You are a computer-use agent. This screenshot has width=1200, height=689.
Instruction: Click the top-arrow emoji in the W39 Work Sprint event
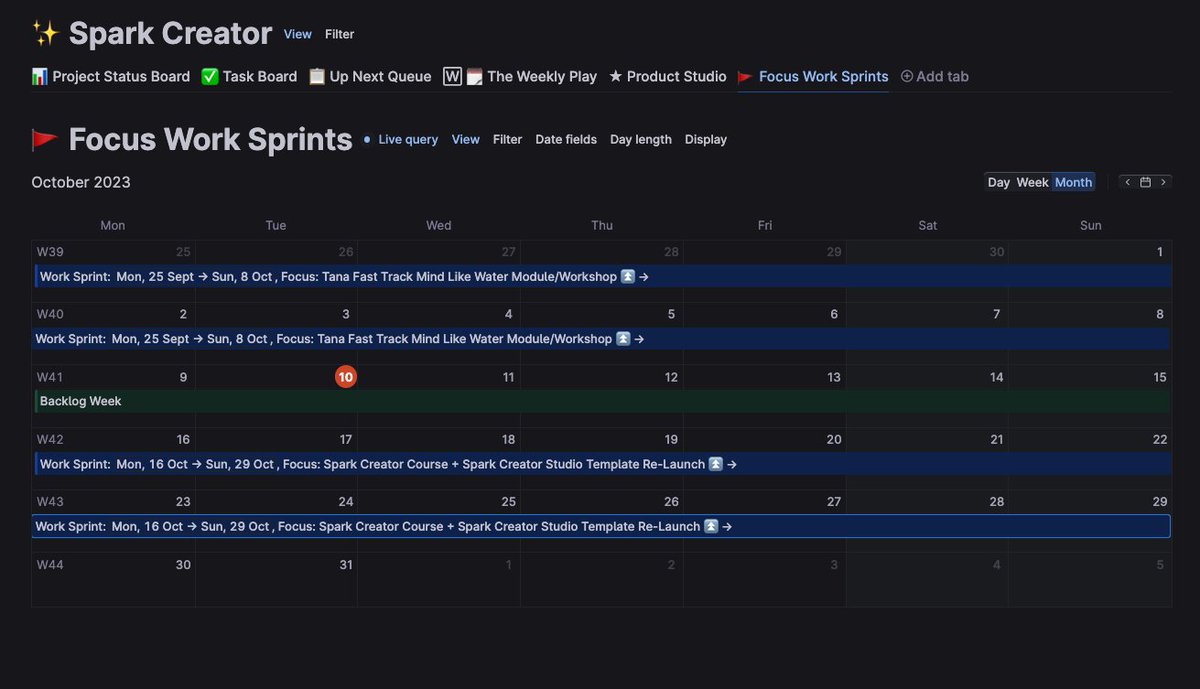[x=628, y=277]
